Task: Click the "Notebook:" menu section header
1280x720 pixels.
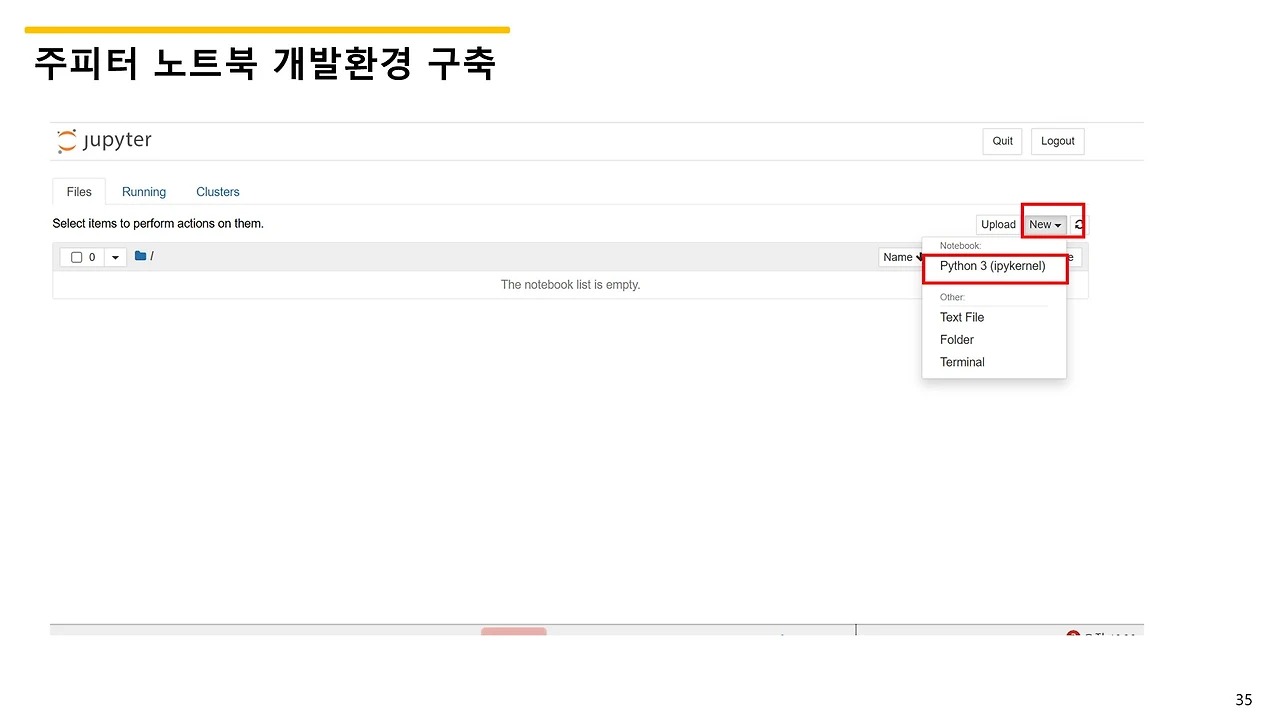Action: [961, 246]
